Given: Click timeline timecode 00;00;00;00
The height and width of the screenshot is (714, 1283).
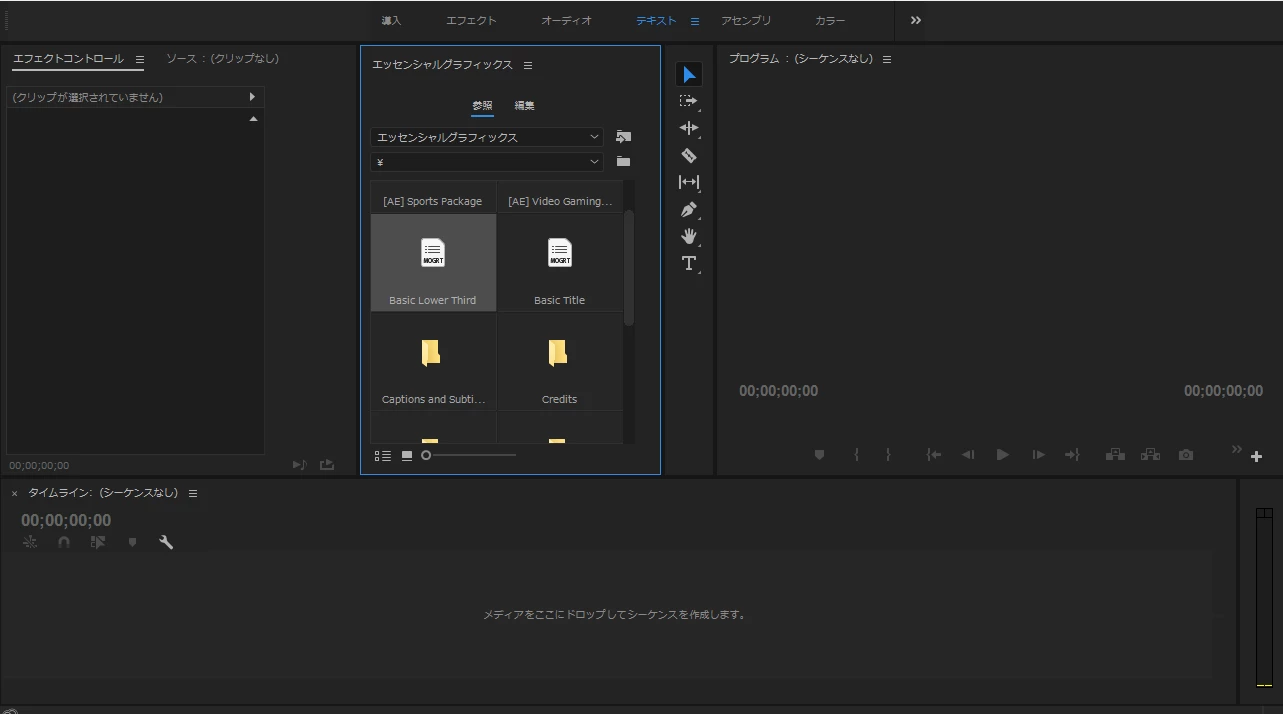Looking at the screenshot, I should tap(66, 520).
